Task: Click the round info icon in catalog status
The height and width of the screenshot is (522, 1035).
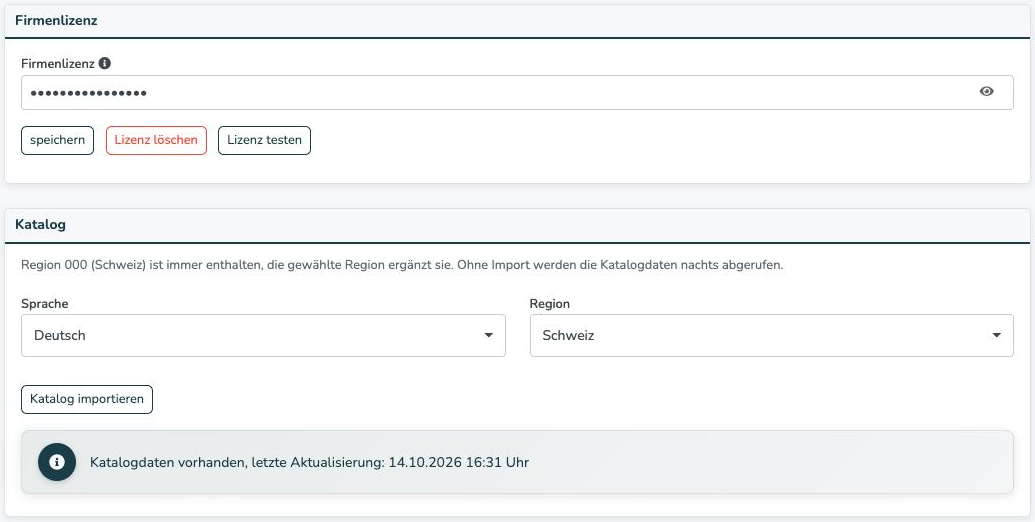Action: pyautogui.click(x=57, y=462)
